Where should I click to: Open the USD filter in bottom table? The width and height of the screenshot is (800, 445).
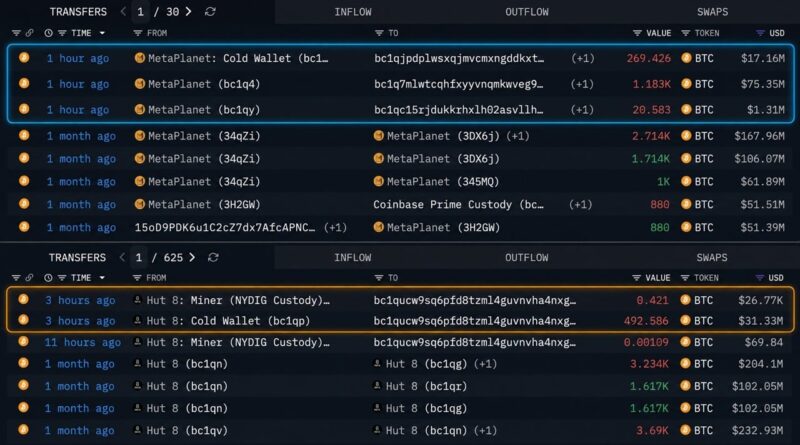click(x=760, y=278)
